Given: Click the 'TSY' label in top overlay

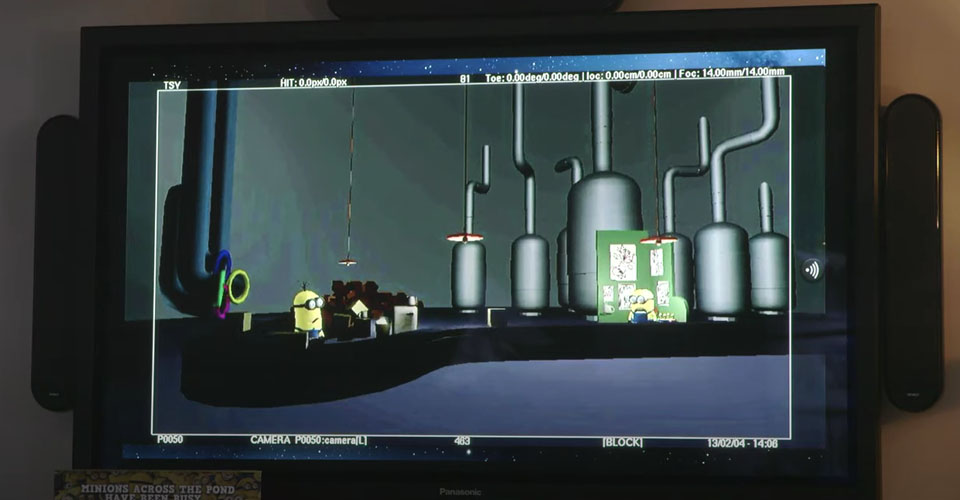Looking at the screenshot, I should pyautogui.click(x=172, y=86).
